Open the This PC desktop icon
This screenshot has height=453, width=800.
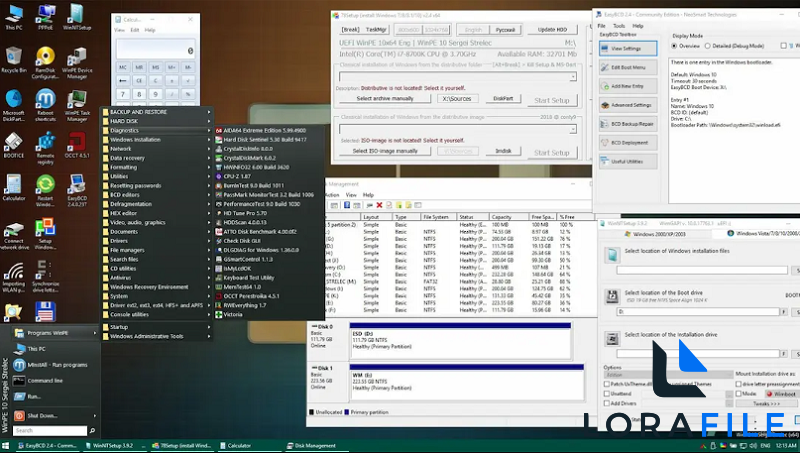point(14,17)
